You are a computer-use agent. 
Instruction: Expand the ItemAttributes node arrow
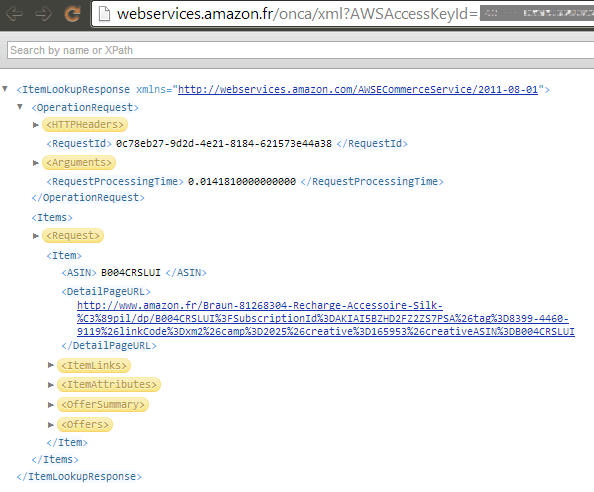coord(51,384)
